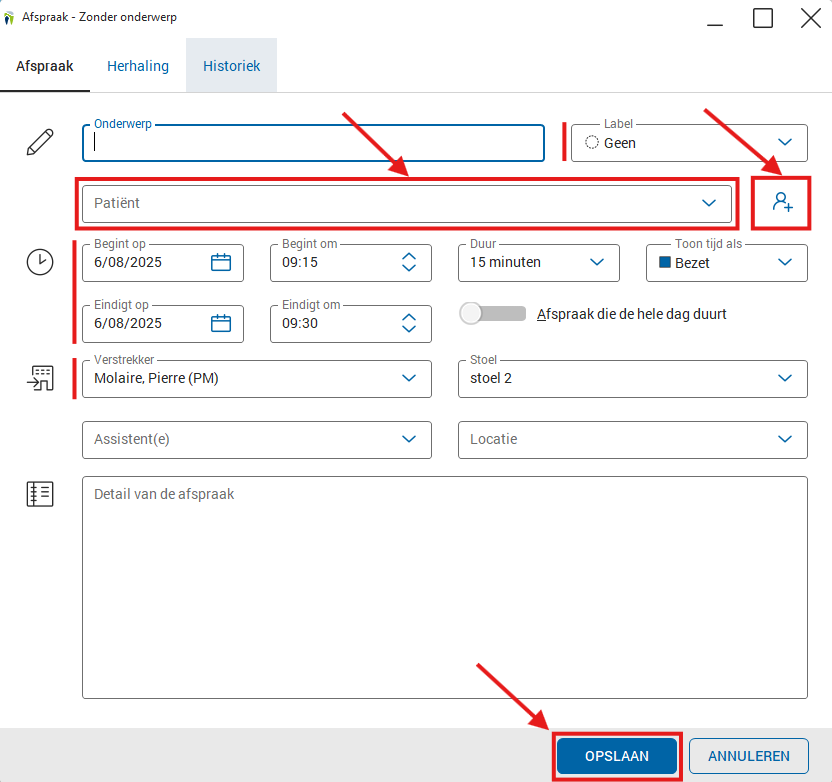Open the 'Eindigt op' calendar picker
The image size is (832, 782).
click(221, 323)
